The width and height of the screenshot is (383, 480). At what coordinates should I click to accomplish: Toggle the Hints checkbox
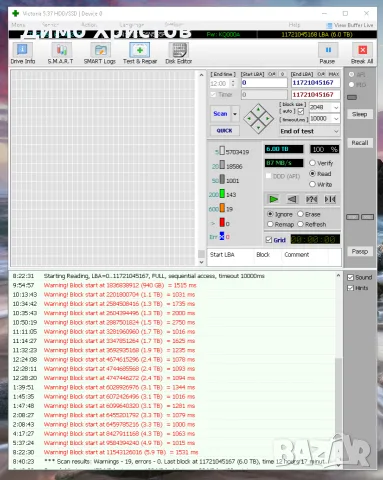click(350, 288)
